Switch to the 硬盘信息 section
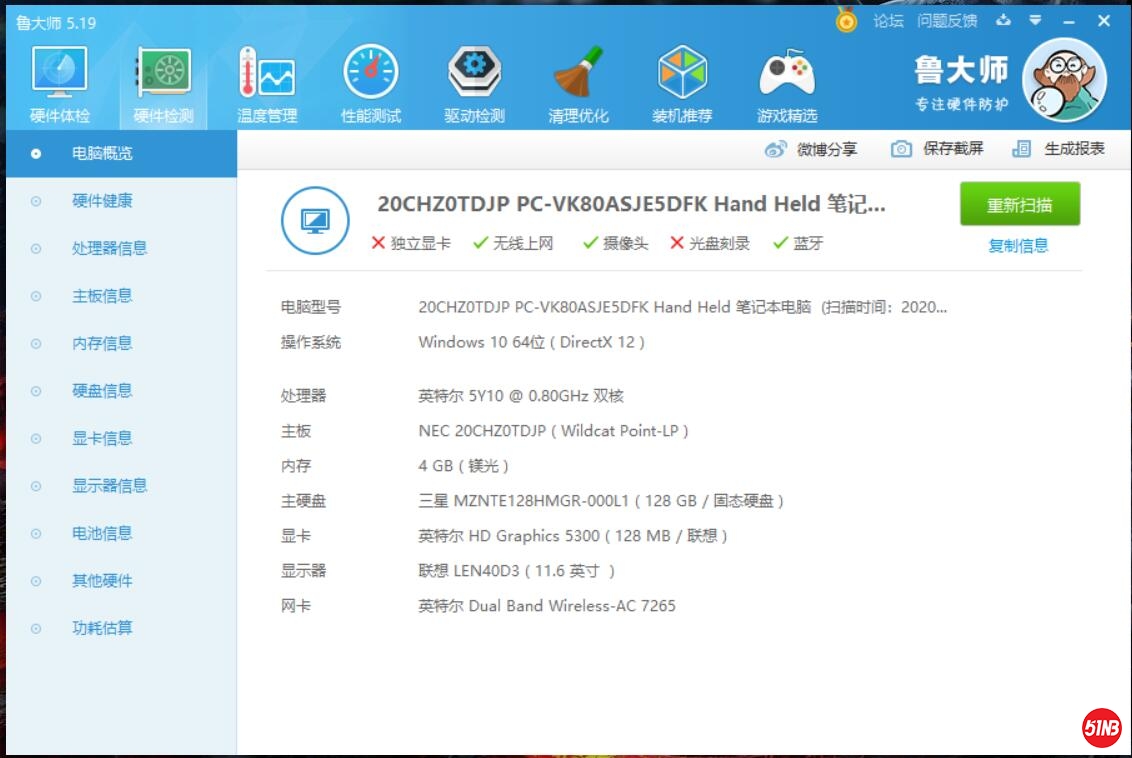 pos(102,391)
